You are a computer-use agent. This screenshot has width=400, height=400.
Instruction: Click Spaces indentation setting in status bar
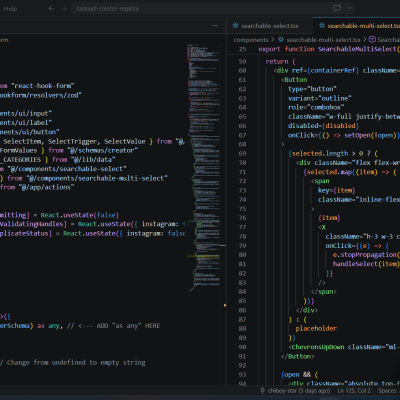click(389, 391)
